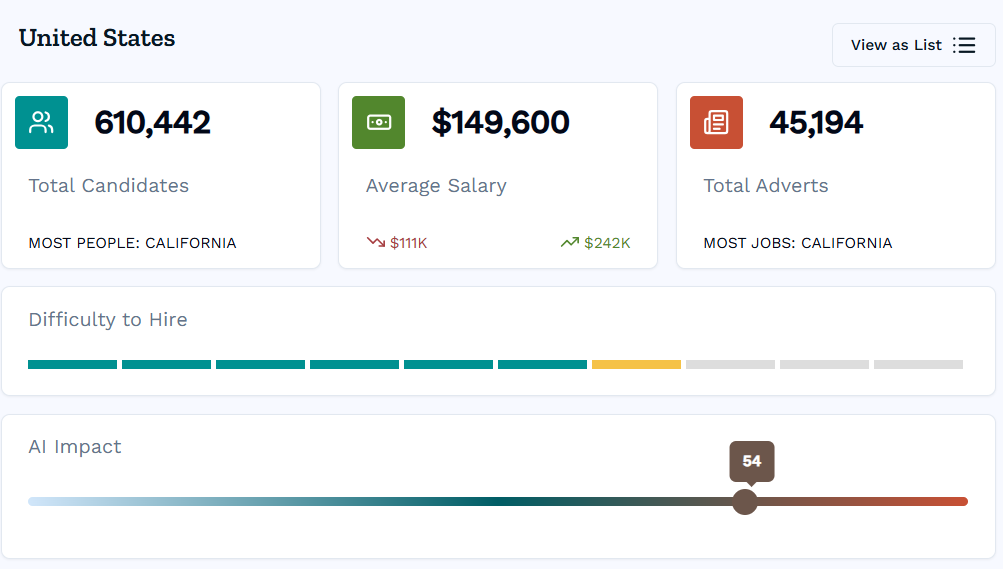This screenshot has width=1003, height=569.
Task: Click the orange Total Adverts newspaper icon
Action: click(x=716, y=123)
